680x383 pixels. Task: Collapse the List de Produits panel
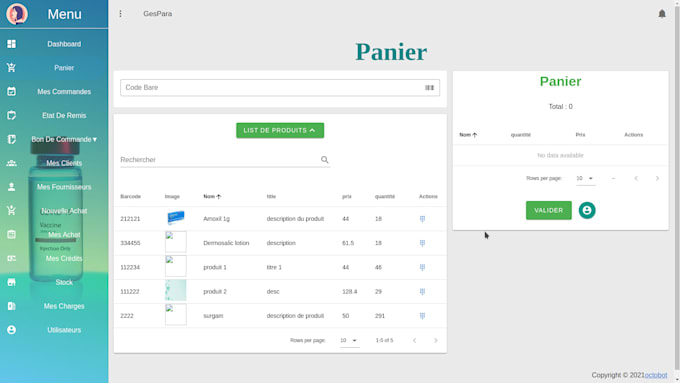(x=280, y=130)
